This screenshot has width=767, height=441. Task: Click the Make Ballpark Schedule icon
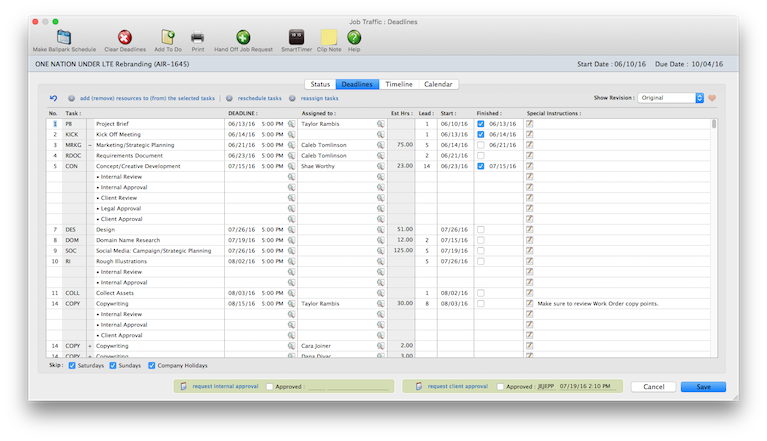[x=65, y=37]
